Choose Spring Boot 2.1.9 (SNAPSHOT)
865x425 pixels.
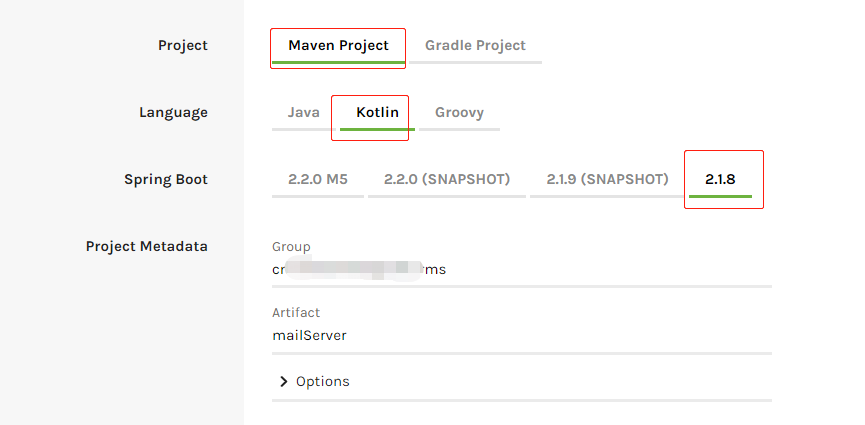click(x=607, y=180)
